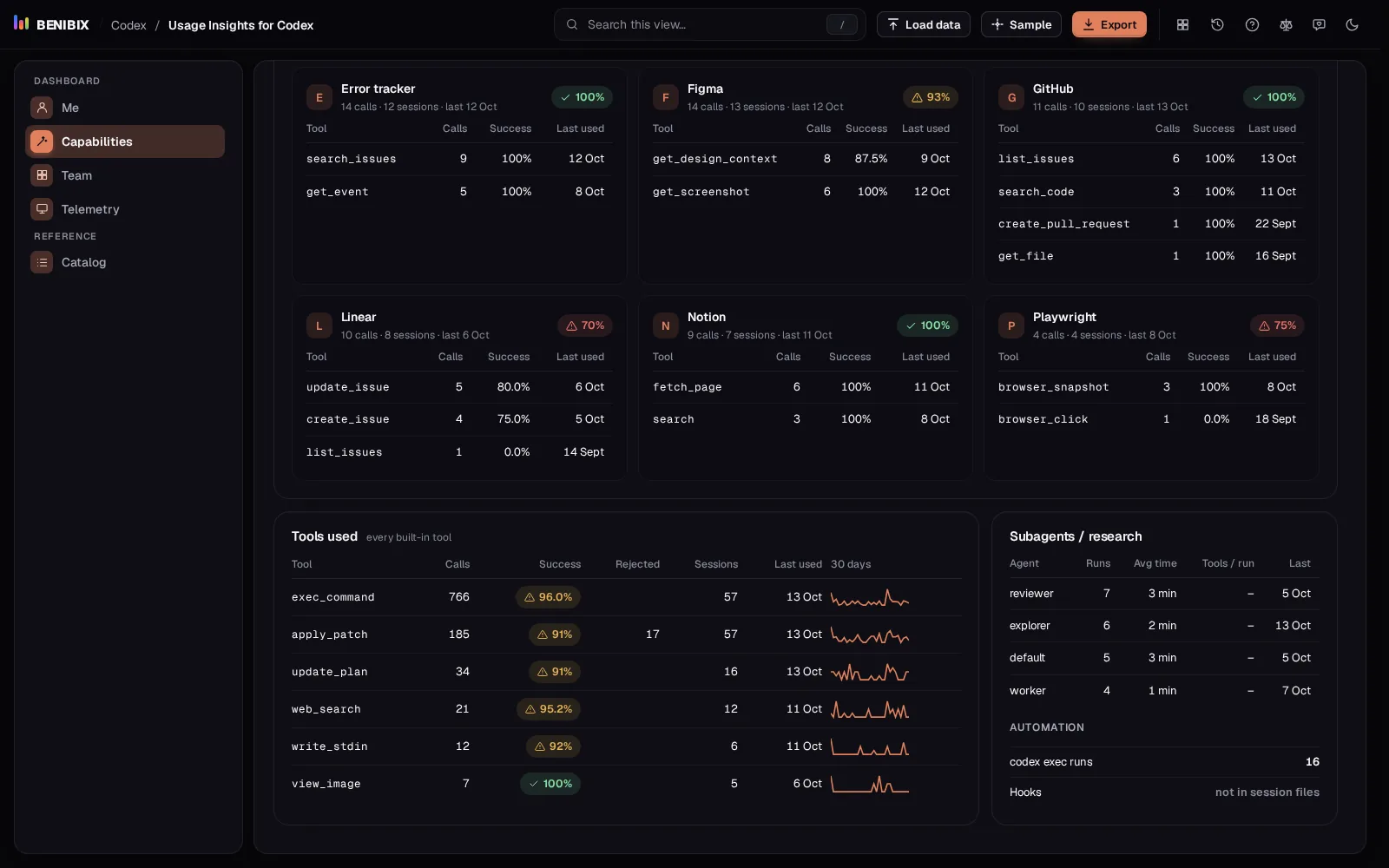Go to Team in the sidebar
Image resolution: width=1389 pixels, height=868 pixels.
click(125, 175)
